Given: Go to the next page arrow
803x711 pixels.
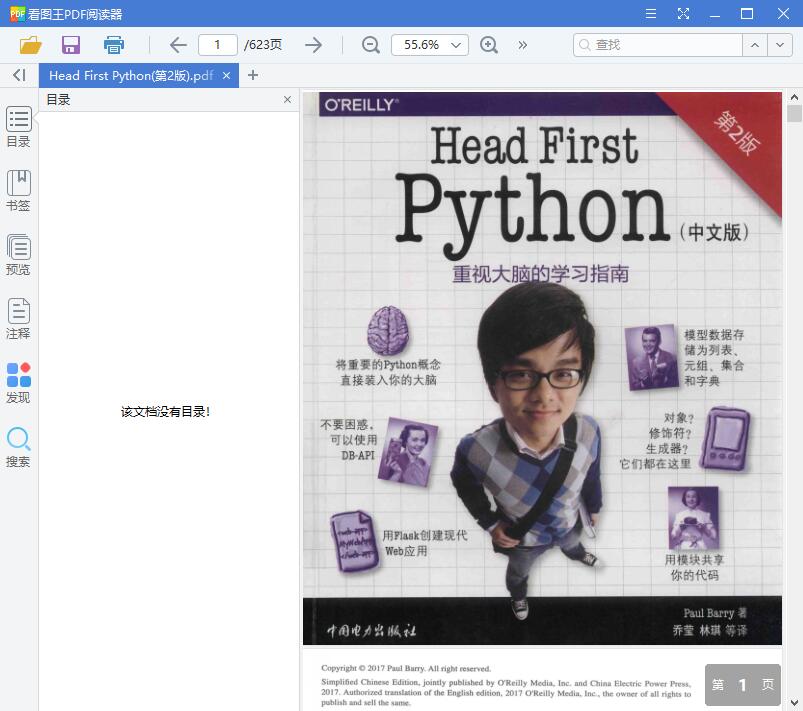Looking at the screenshot, I should pyautogui.click(x=313, y=45).
